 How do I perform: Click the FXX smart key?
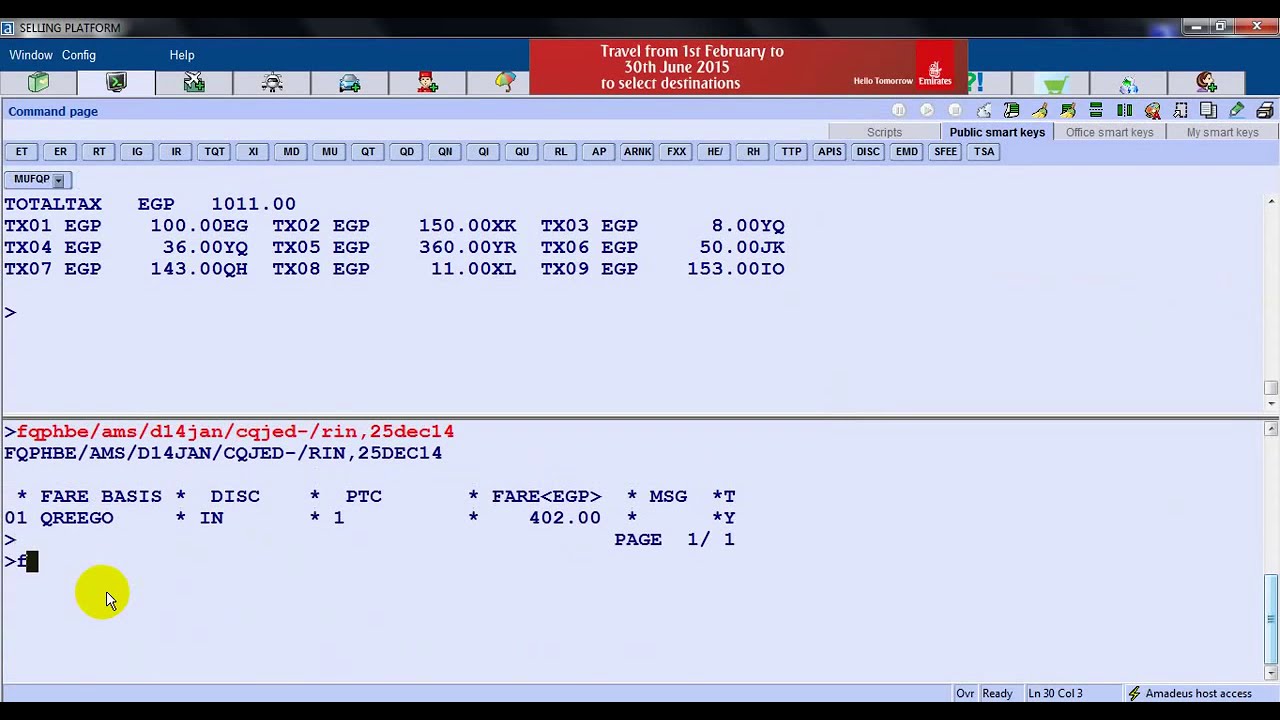(x=676, y=152)
